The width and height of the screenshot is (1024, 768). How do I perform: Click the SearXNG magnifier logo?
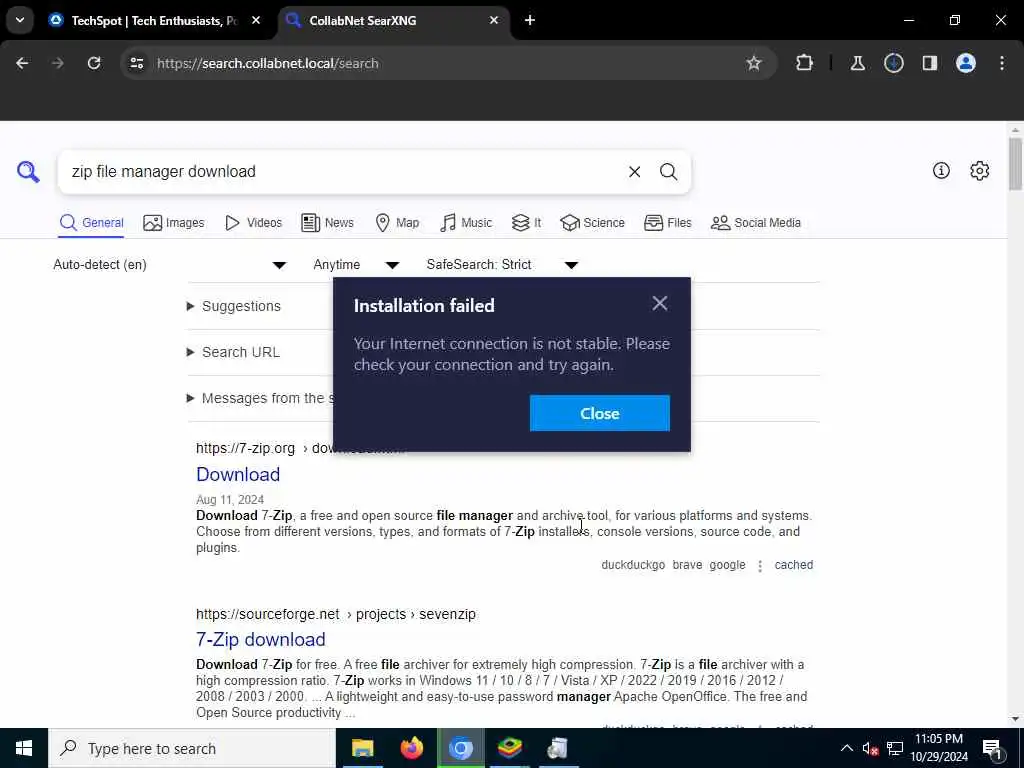(28, 172)
